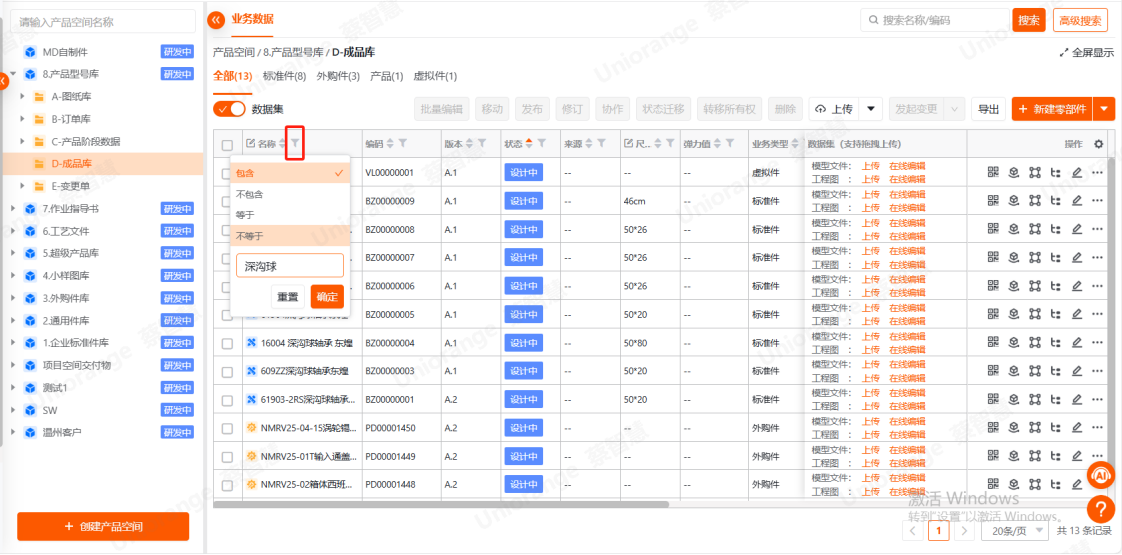
Task: Open relation graph icon for row BZ00000008
Action: [x=1034, y=230]
